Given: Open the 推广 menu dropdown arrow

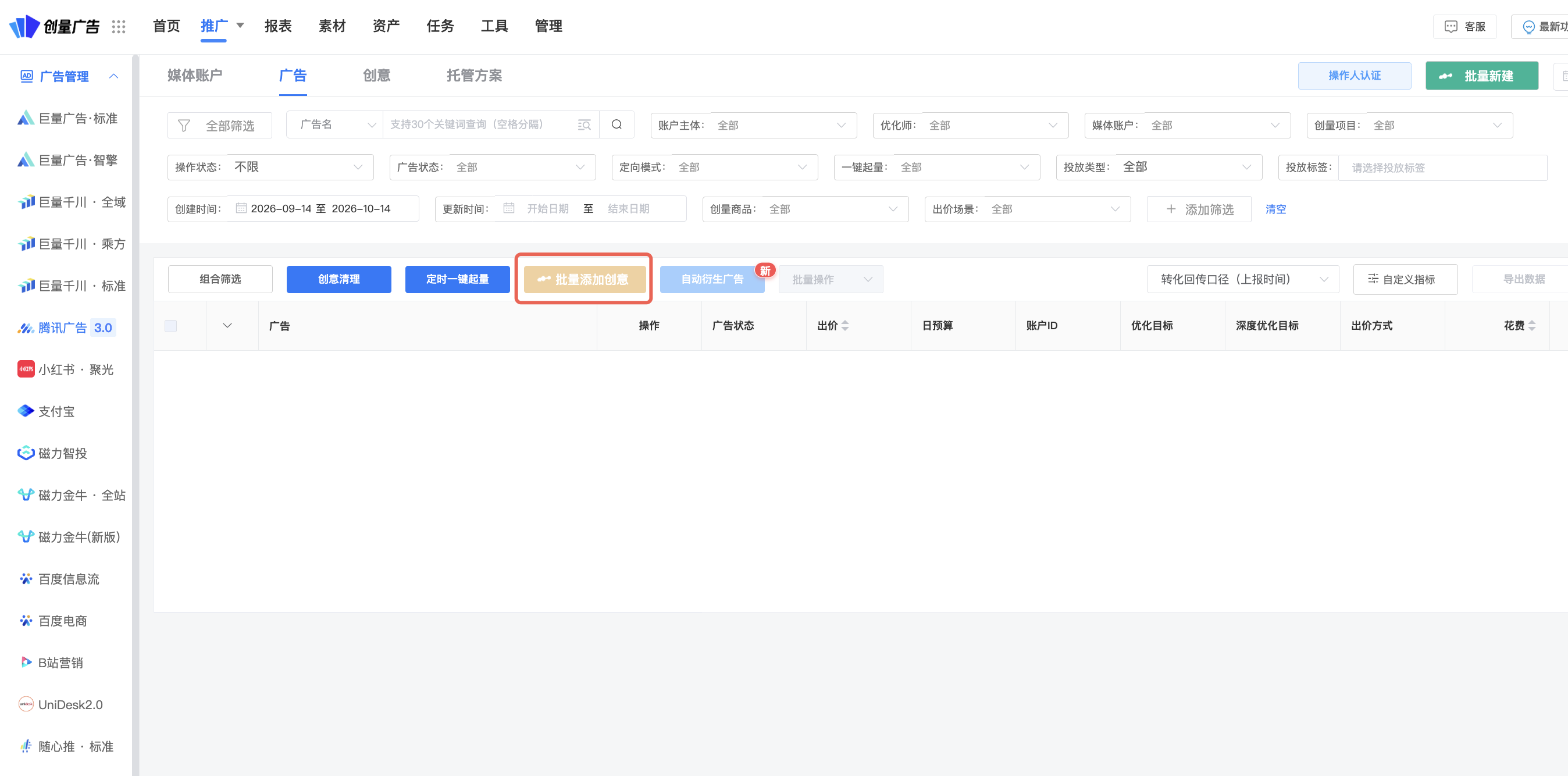Looking at the screenshot, I should coord(240,26).
